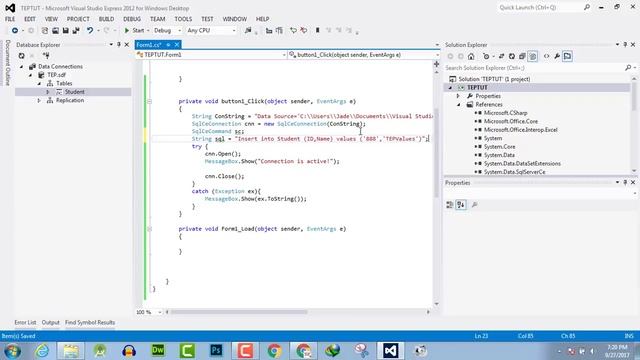The height and width of the screenshot is (360, 640).
Task: Select Solution 'TEPTUT' (1 project) item
Action: click(x=494, y=79)
